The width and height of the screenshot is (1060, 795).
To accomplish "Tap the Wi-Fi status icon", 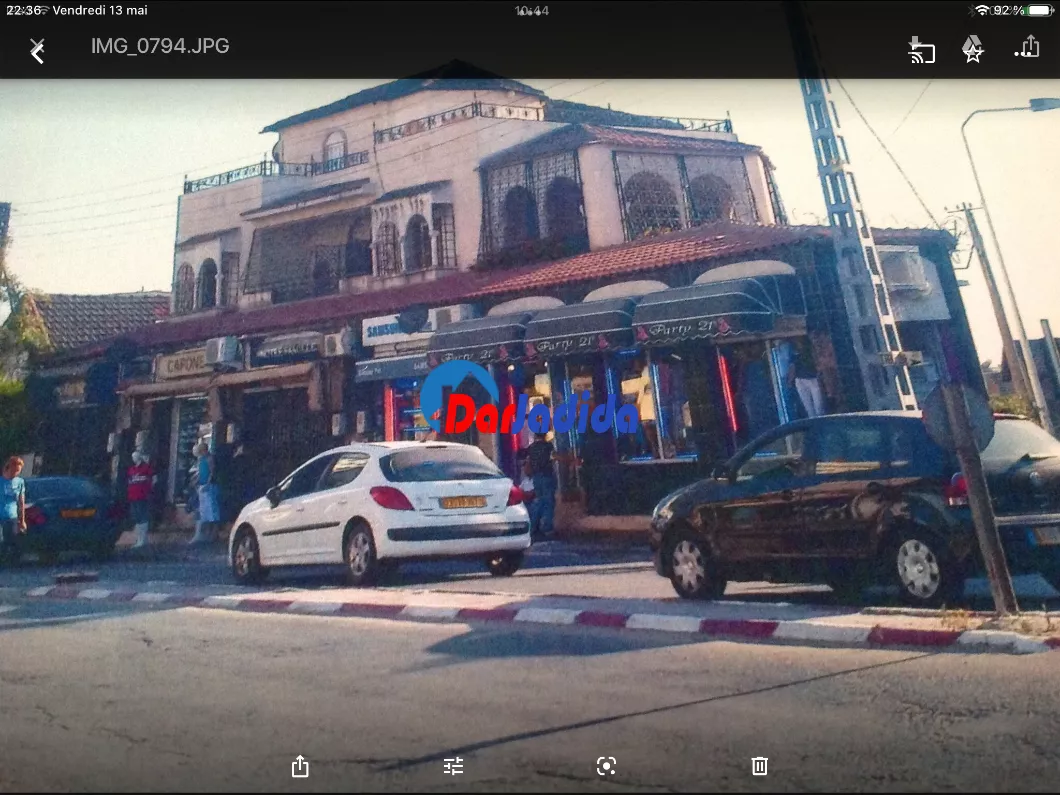I will pyautogui.click(x=982, y=10).
